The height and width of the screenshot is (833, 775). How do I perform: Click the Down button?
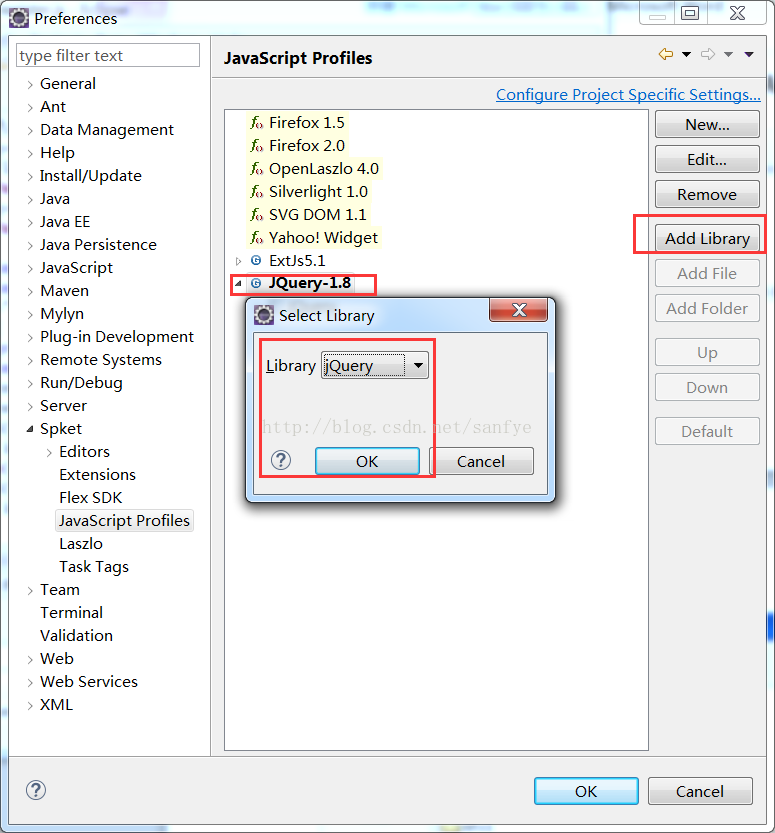pos(707,387)
